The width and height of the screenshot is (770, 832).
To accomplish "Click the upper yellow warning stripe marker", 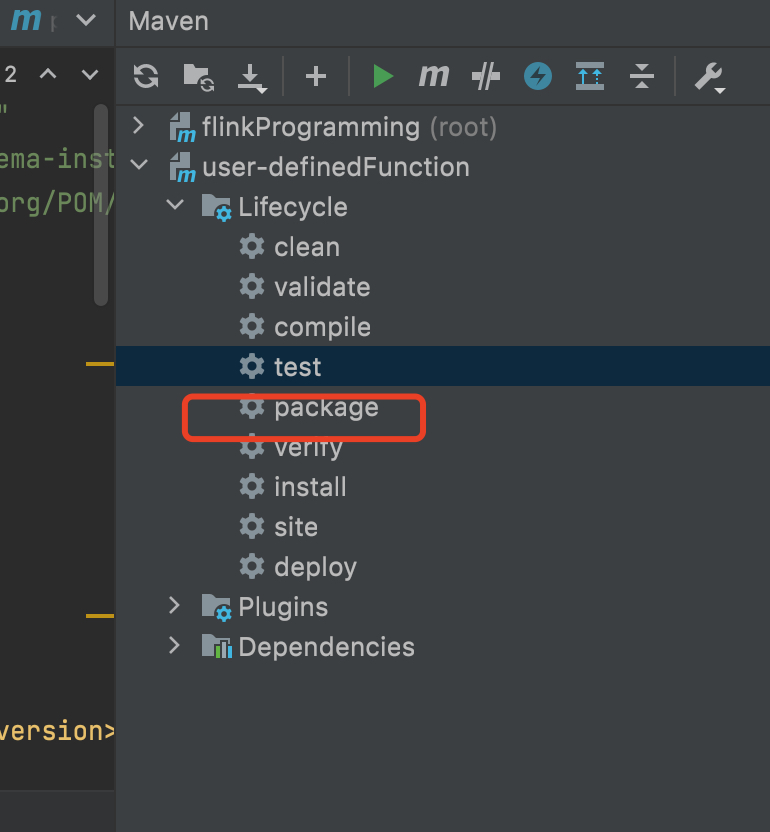I will 100,364.
